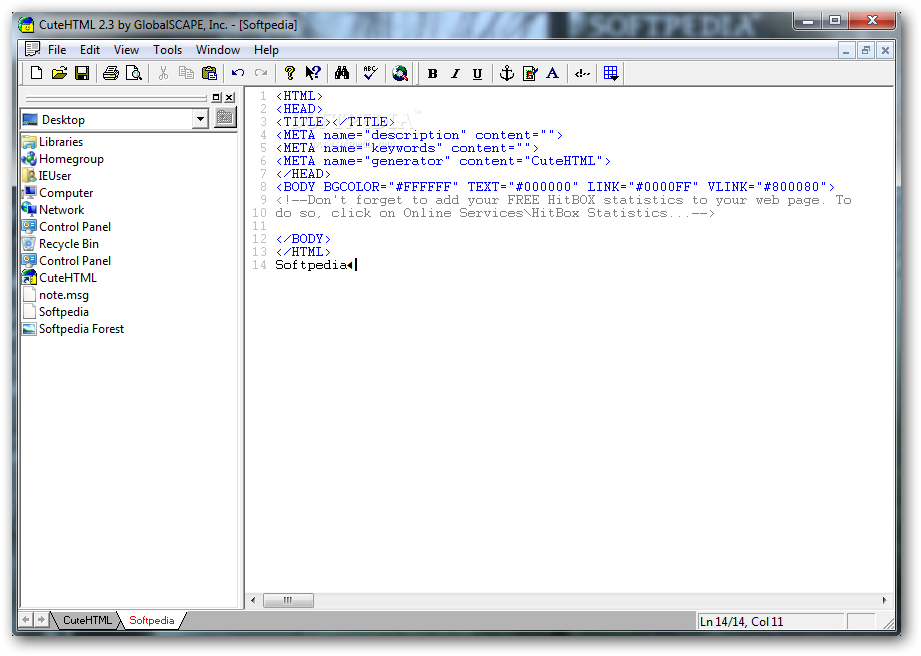Select Libraries in the file list
Image resolution: width=921 pixels, height=656 pixels.
pos(53,142)
